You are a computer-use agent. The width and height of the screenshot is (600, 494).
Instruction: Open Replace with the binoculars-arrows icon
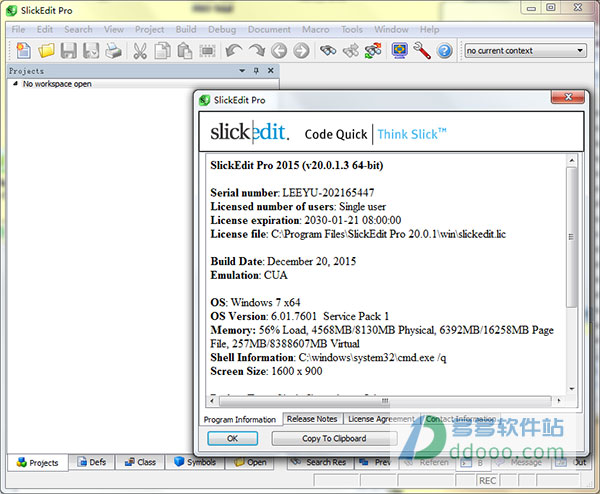(373, 51)
